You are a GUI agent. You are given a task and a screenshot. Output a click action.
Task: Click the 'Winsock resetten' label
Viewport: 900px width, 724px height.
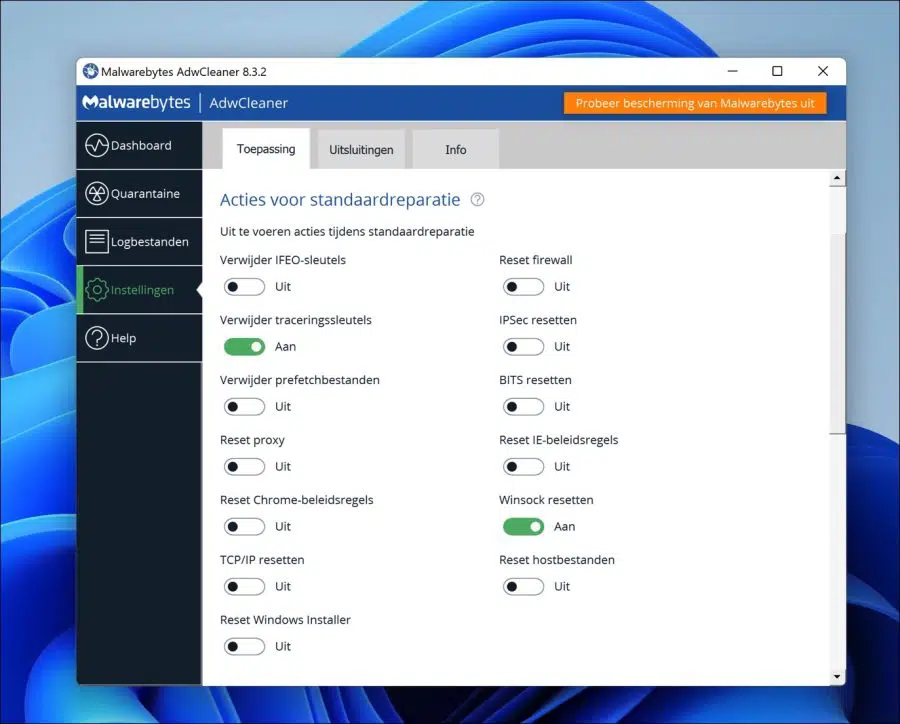pyautogui.click(x=546, y=500)
